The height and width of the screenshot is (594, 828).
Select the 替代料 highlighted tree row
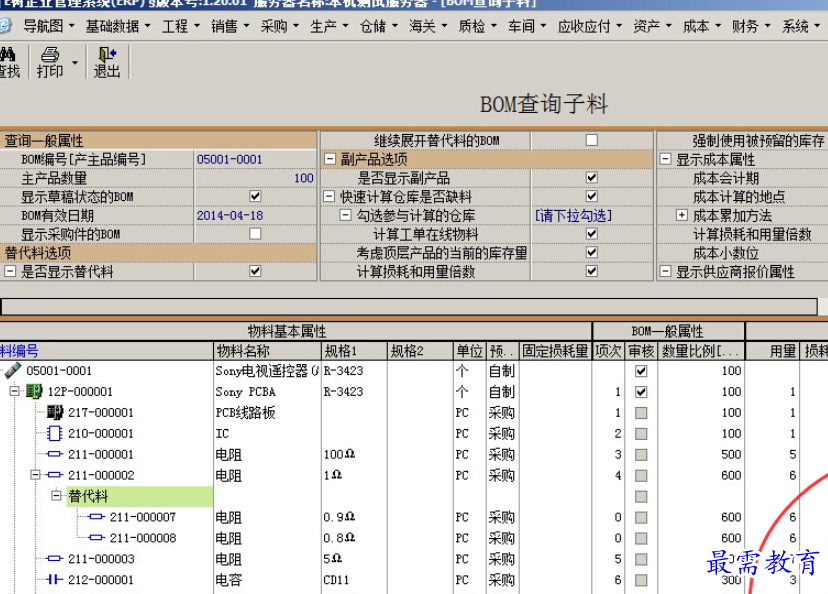coord(140,496)
